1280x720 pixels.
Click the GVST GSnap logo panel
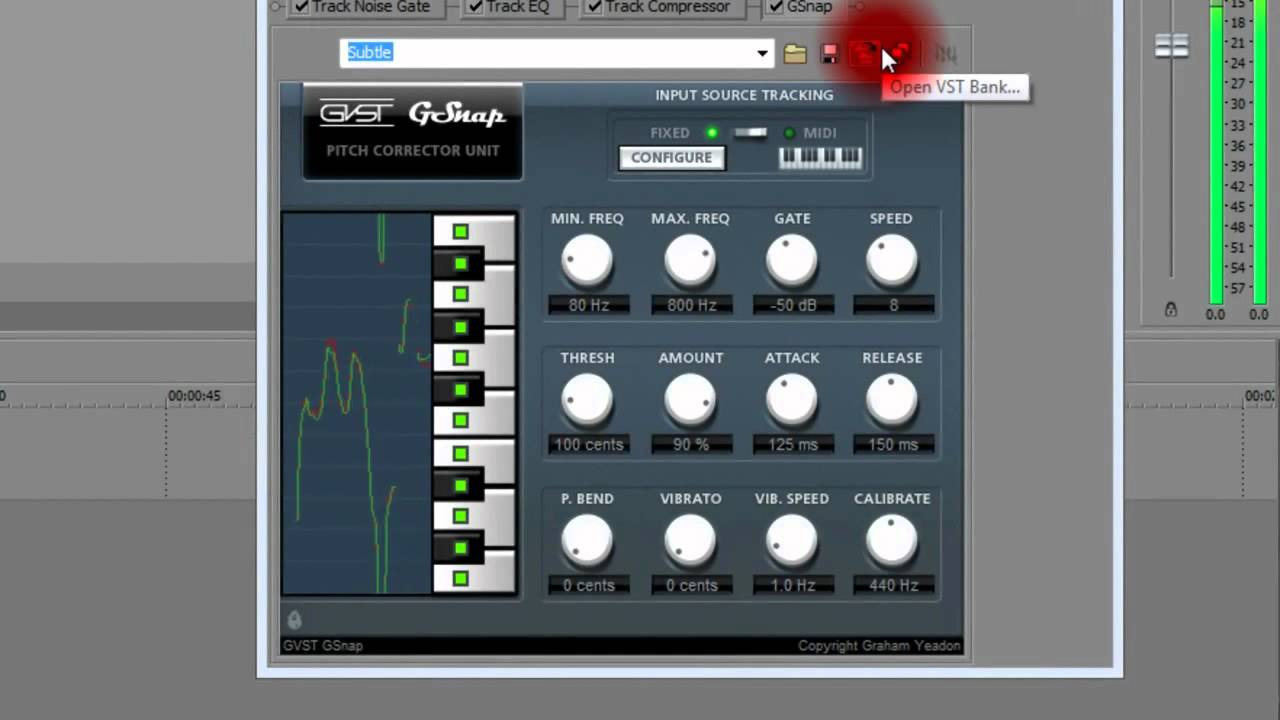click(412, 132)
